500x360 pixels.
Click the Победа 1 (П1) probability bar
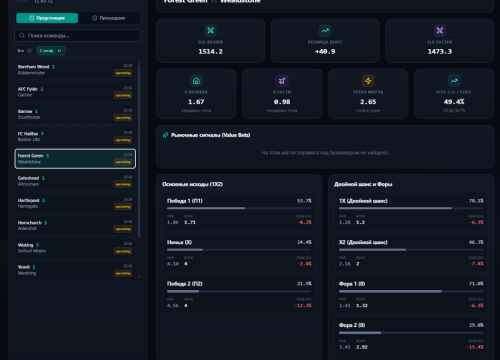pyautogui.click(x=239, y=208)
